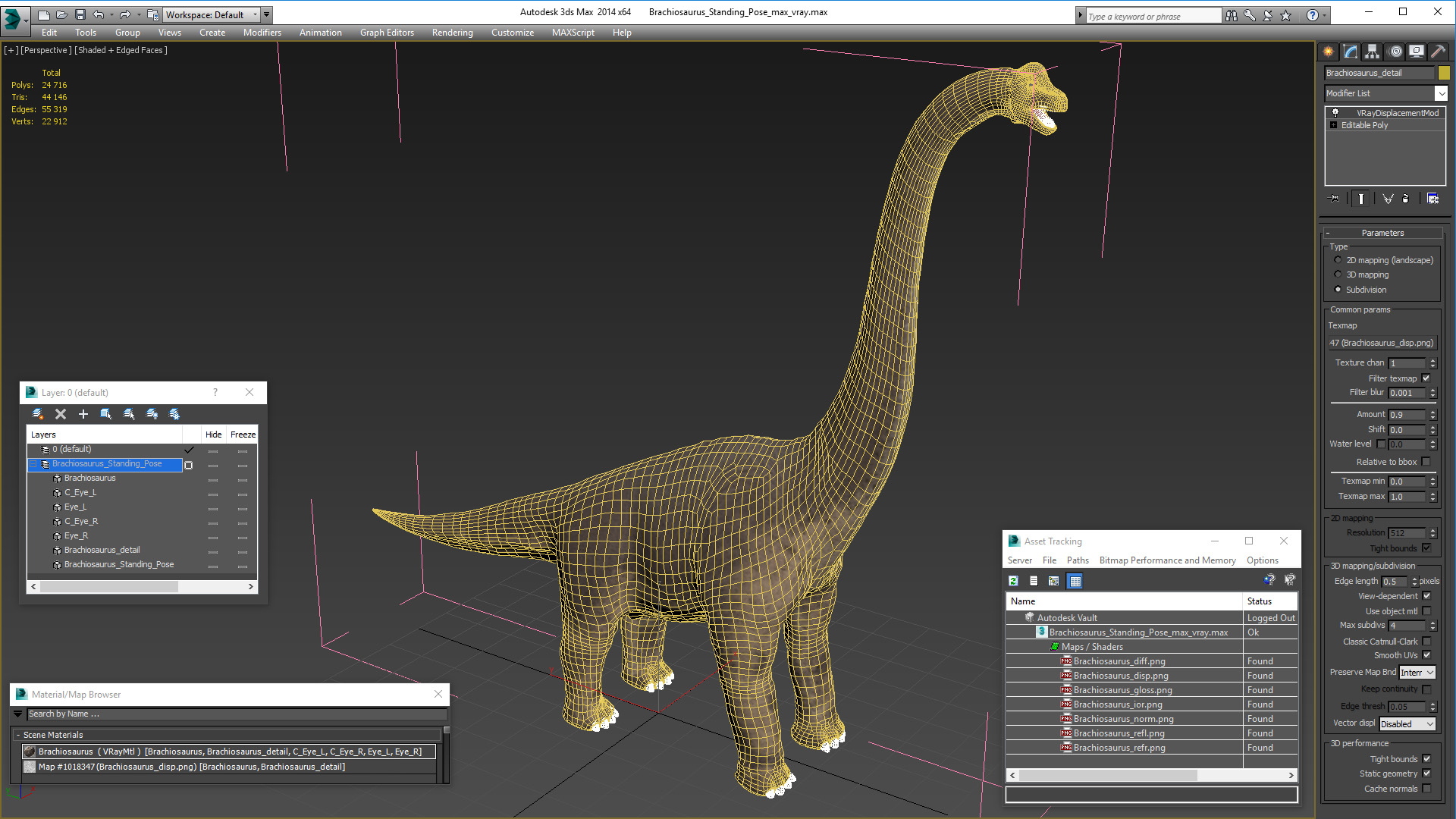Click the [Perspective] viewport label

[46, 50]
